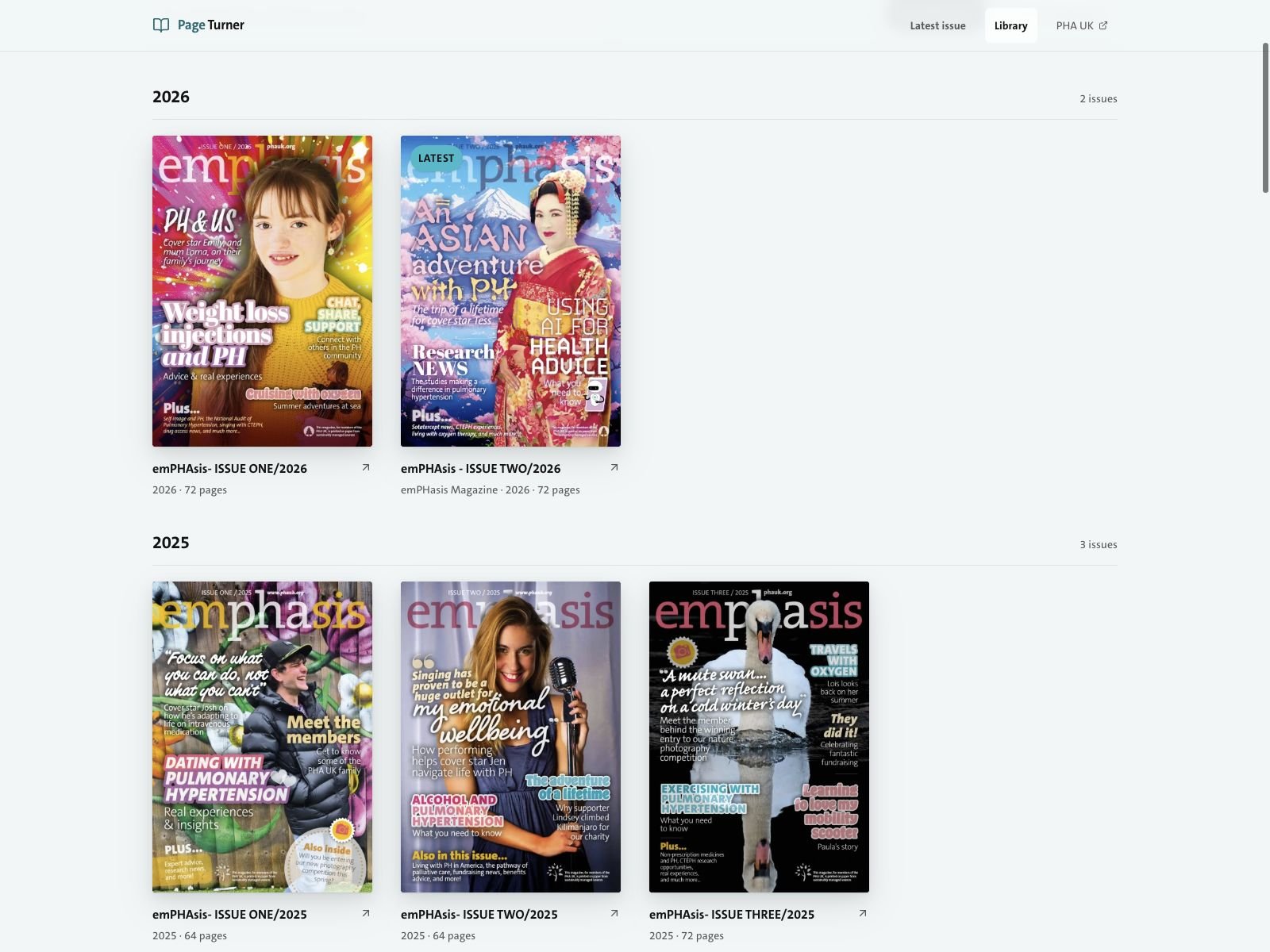Open the emPHAsis- ISSUE THREE/2025 title link

tap(732, 915)
